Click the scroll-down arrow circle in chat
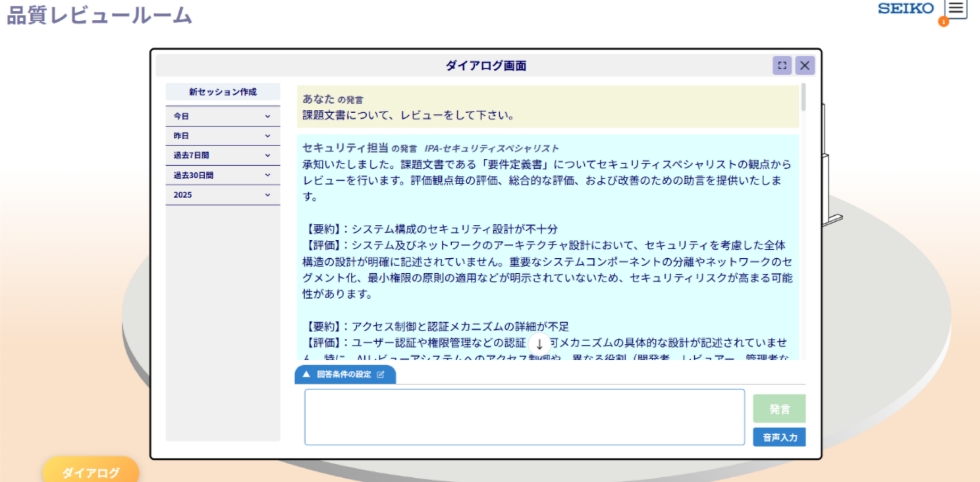 tap(539, 344)
